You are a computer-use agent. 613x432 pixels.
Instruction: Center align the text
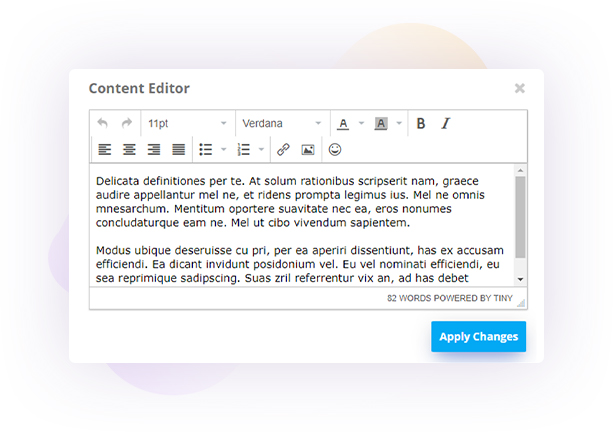pyautogui.click(x=129, y=149)
